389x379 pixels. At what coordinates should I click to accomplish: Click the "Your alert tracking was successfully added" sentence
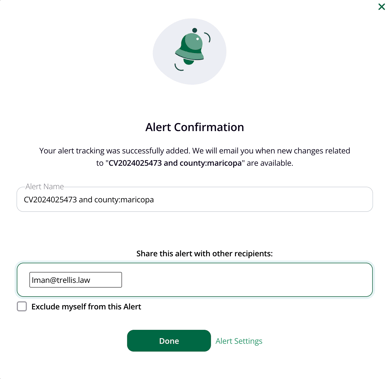pyautogui.click(x=115, y=151)
